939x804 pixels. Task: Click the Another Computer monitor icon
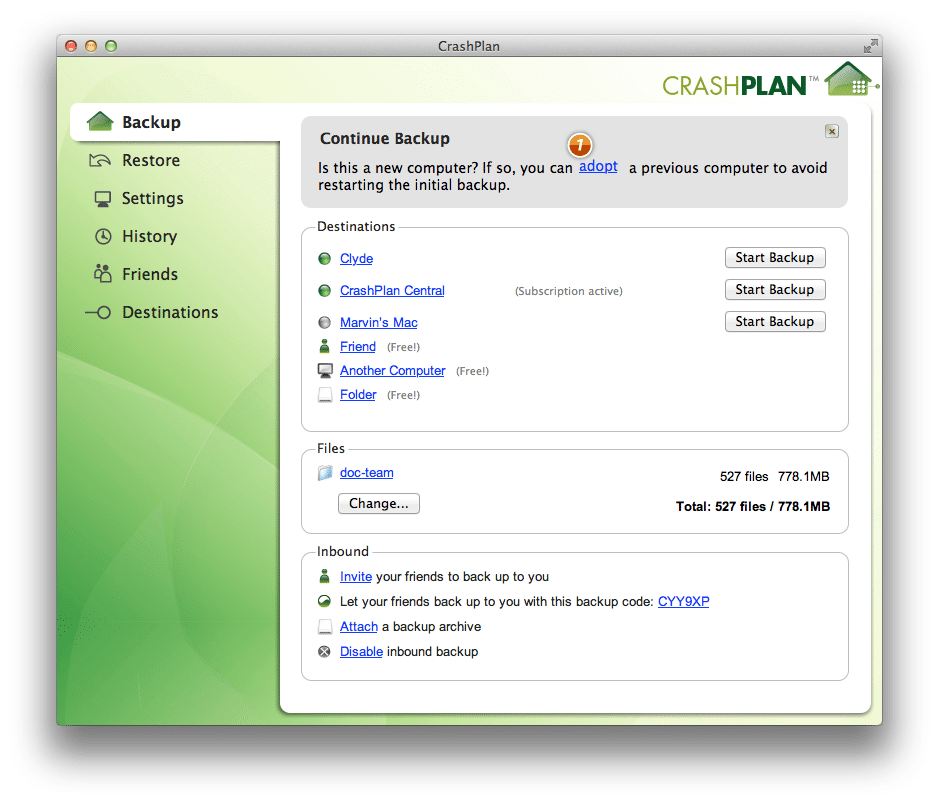[325, 371]
